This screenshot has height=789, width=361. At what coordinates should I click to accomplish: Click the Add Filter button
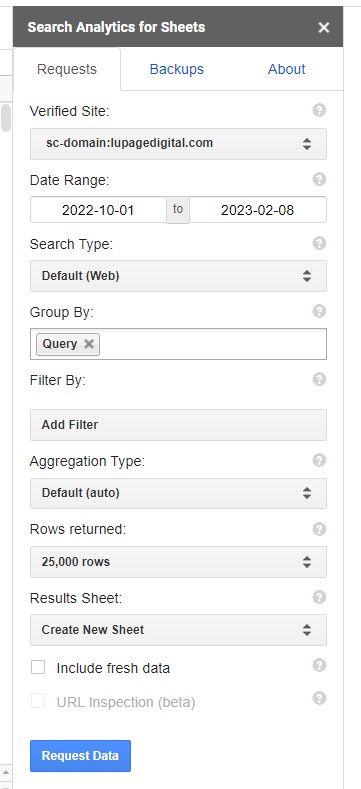coord(178,425)
